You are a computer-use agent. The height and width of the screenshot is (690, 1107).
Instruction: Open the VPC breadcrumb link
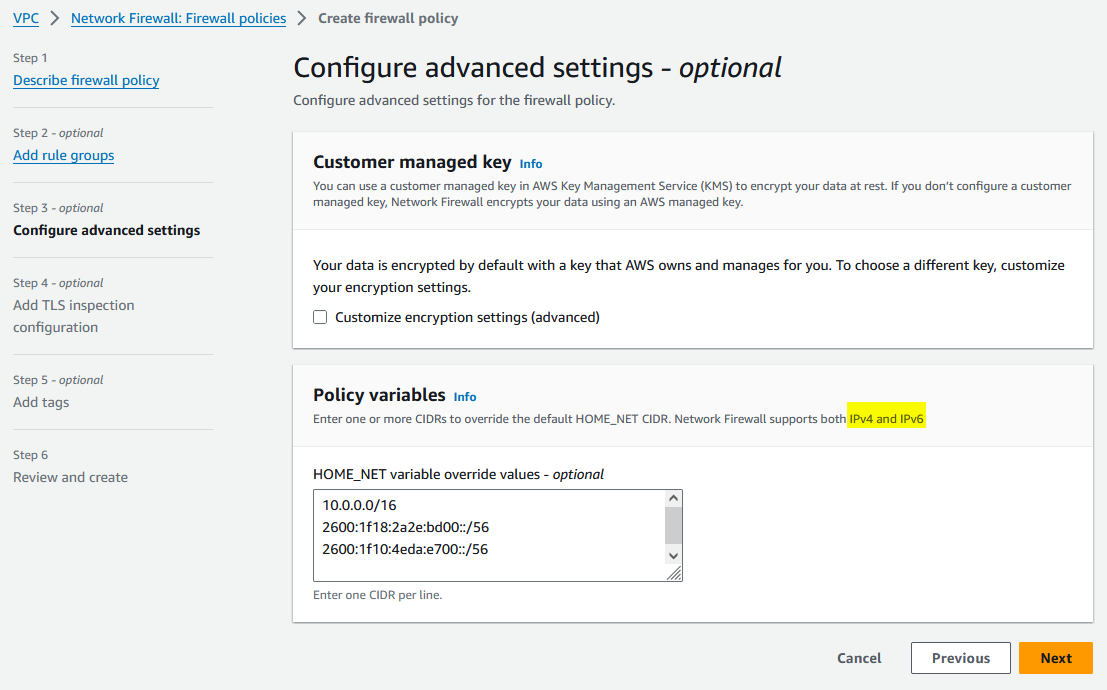click(25, 18)
